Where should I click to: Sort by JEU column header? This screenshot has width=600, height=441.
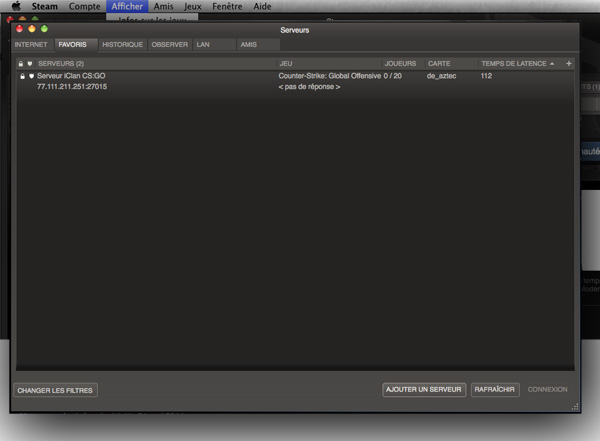(329, 64)
